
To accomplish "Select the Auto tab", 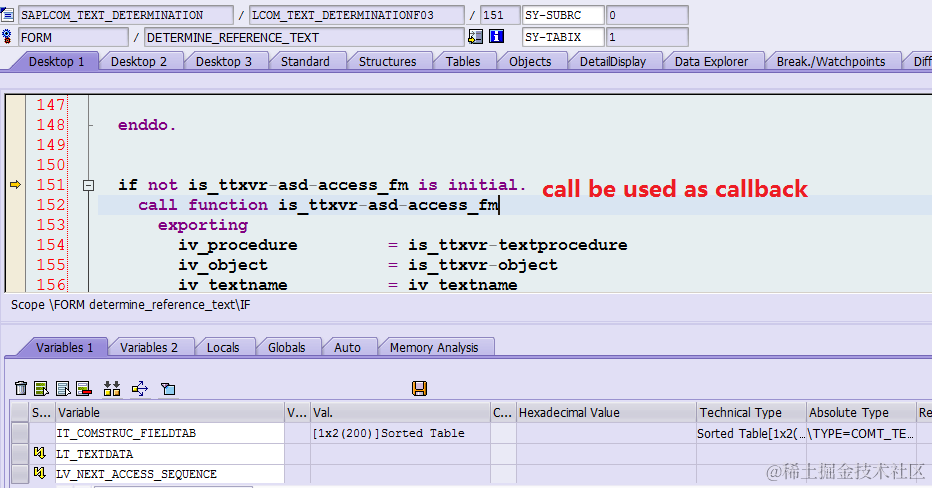I will pos(347,348).
